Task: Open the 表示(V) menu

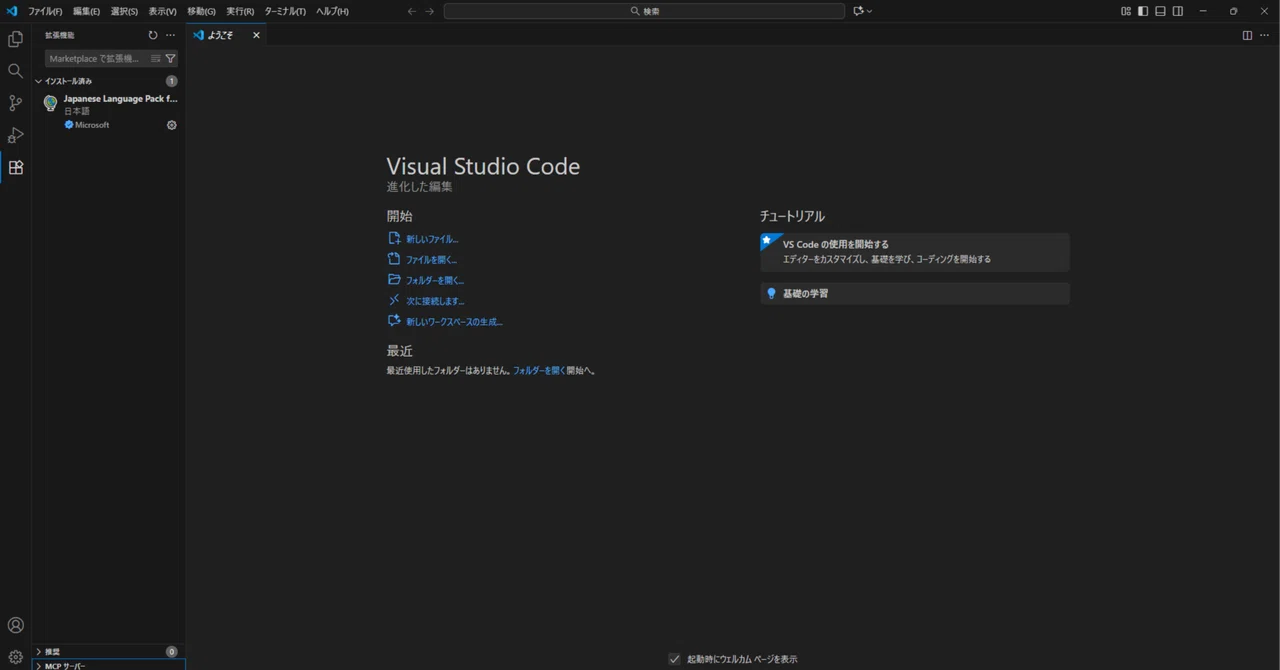Action: coord(162,11)
